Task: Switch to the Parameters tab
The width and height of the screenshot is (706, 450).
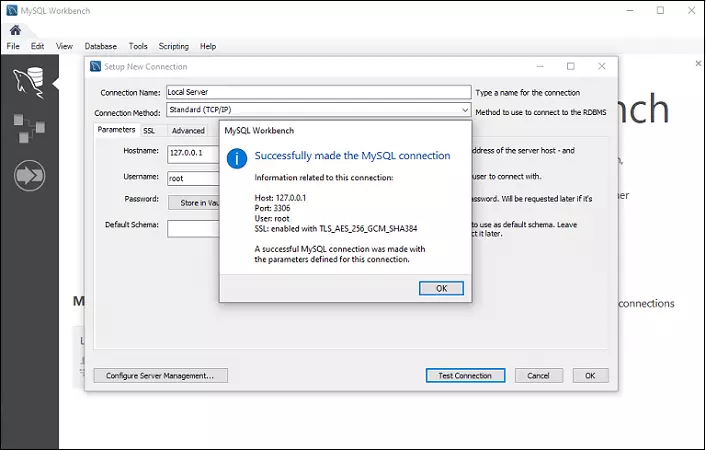Action: [x=117, y=130]
